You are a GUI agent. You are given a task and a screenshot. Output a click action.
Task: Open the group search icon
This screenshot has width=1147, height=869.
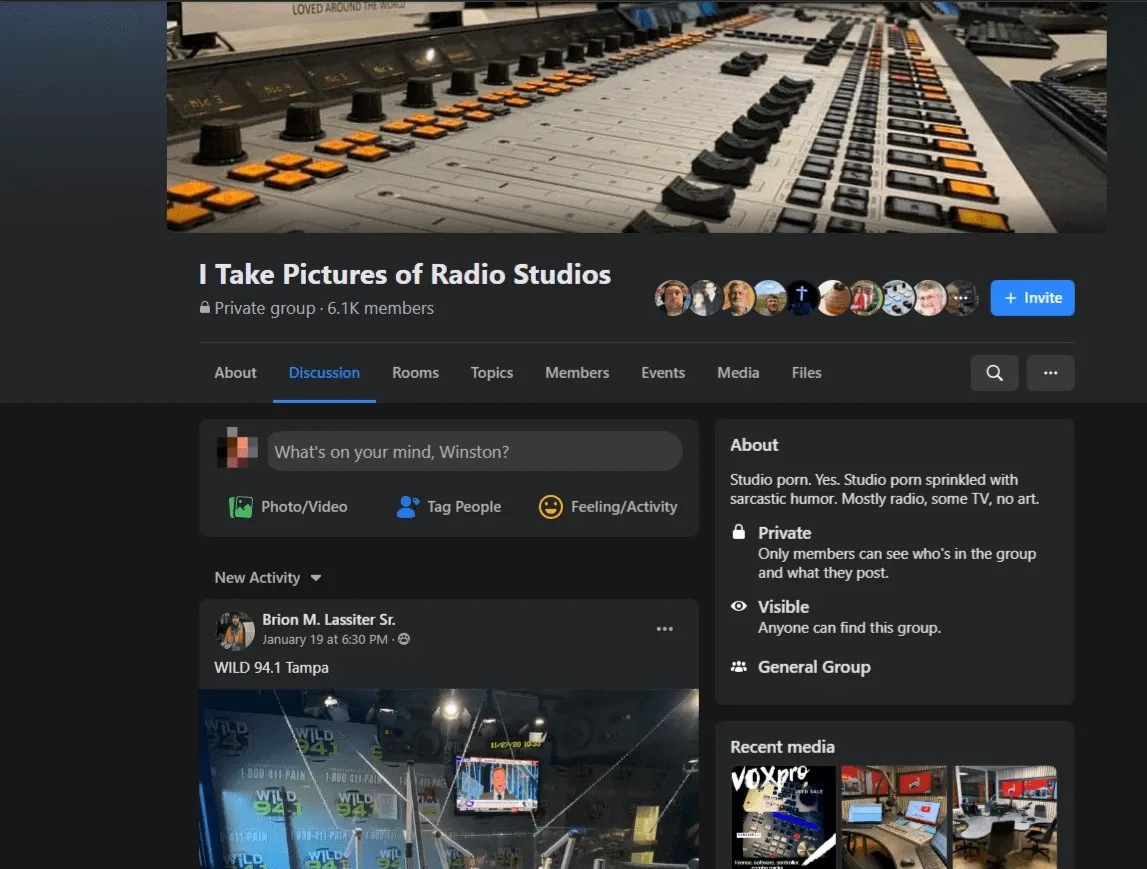tap(994, 372)
